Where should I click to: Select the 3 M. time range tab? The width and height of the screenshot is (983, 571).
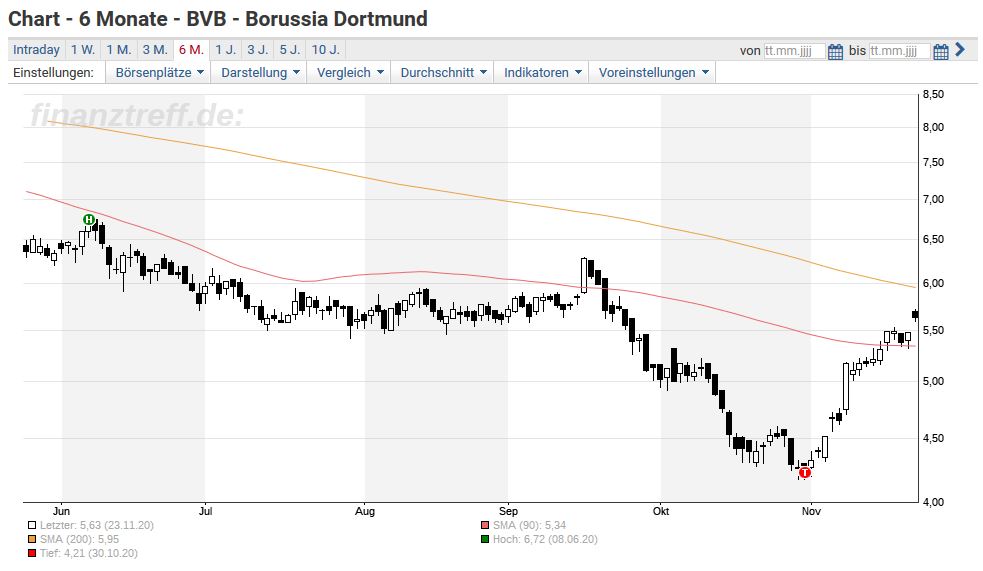pos(155,50)
